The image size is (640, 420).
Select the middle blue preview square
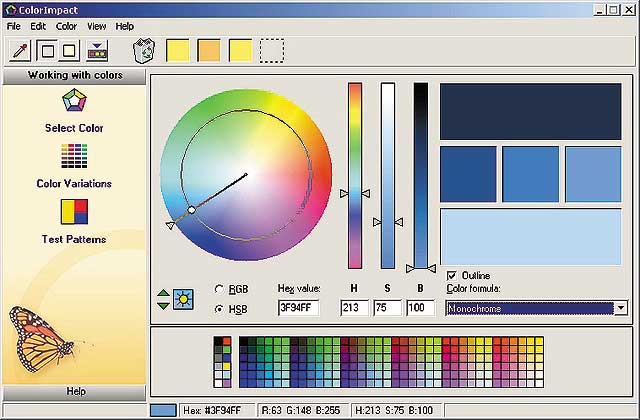coord(531,174)
